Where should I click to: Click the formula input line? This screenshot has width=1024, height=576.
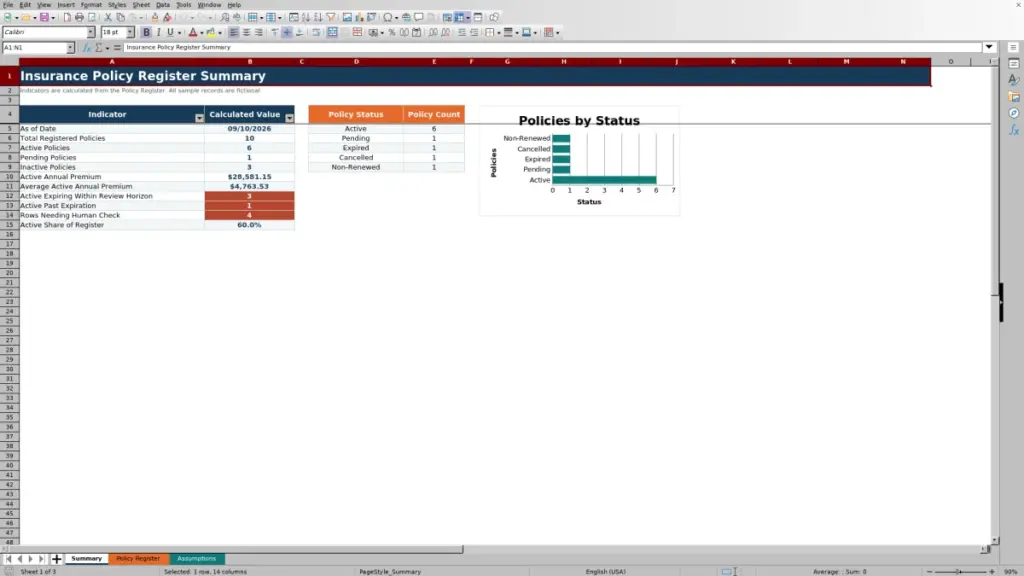click(x=552, y=48)
